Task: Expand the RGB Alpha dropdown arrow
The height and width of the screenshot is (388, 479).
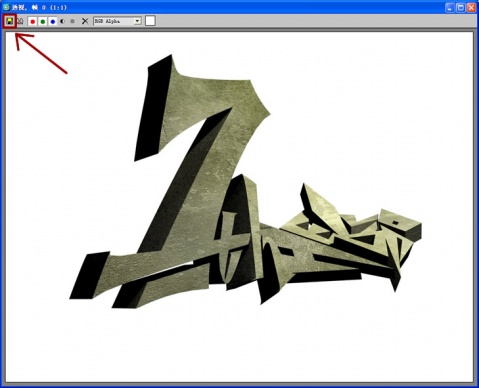Action: [137, 21]
